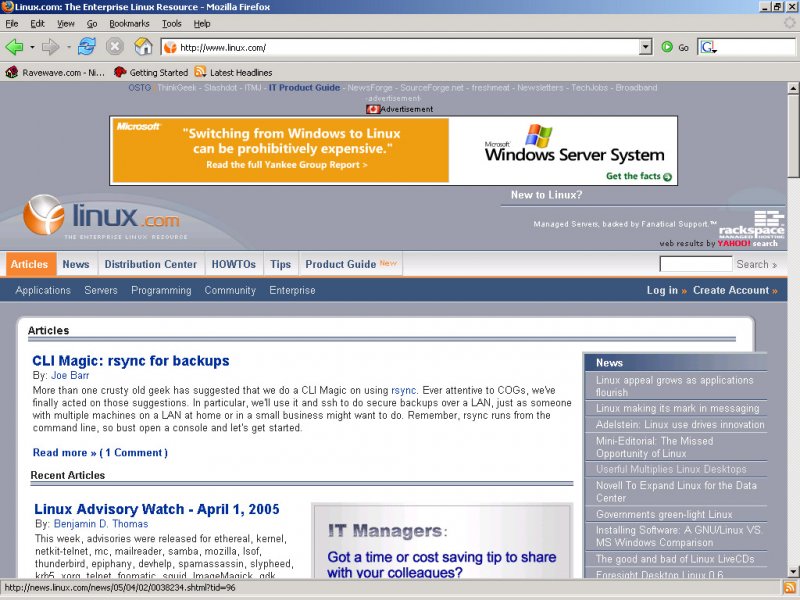
Task: Open the address bar URL history dropdown
Action: (645, 47)
